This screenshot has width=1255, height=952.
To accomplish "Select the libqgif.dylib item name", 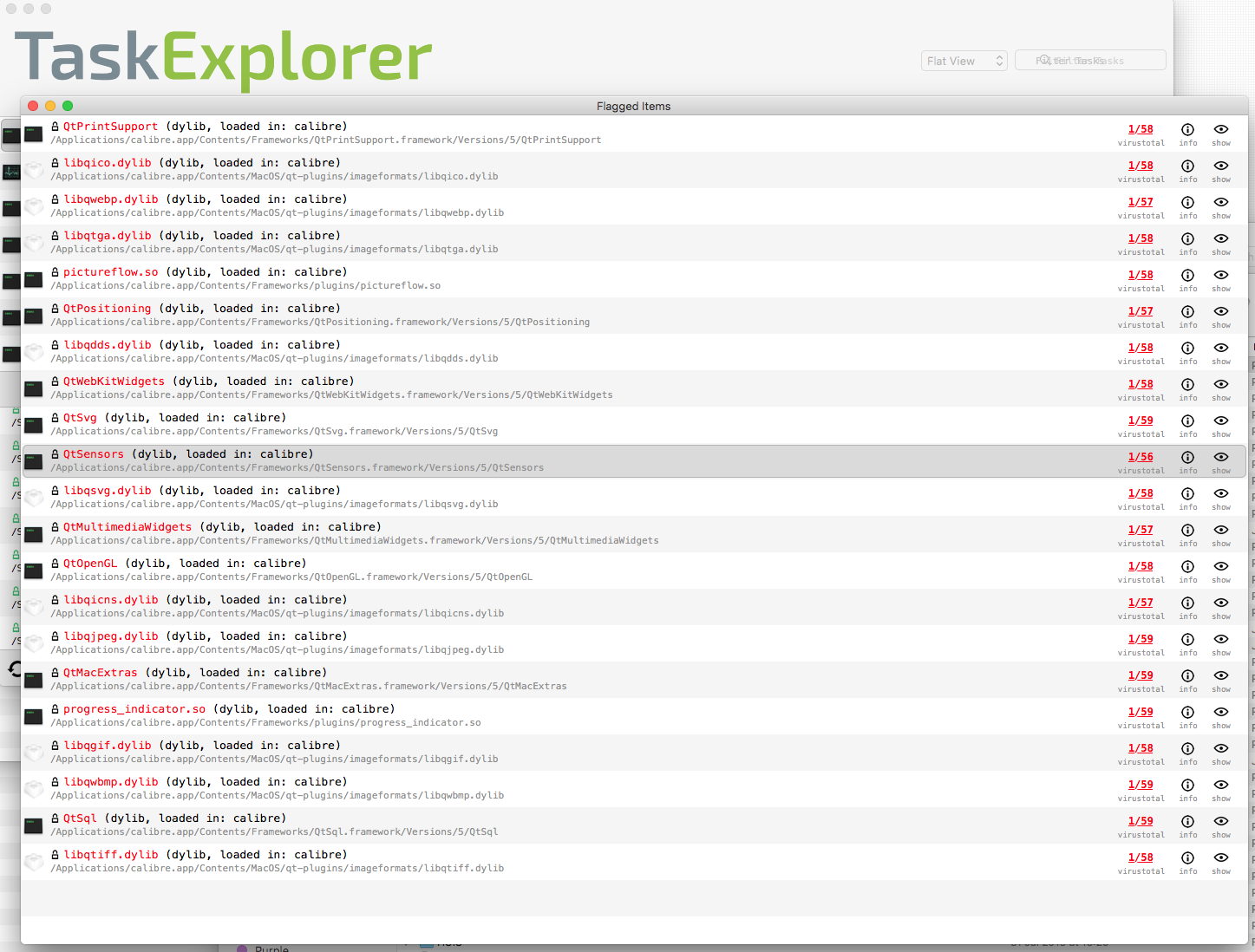I will 108,746.
